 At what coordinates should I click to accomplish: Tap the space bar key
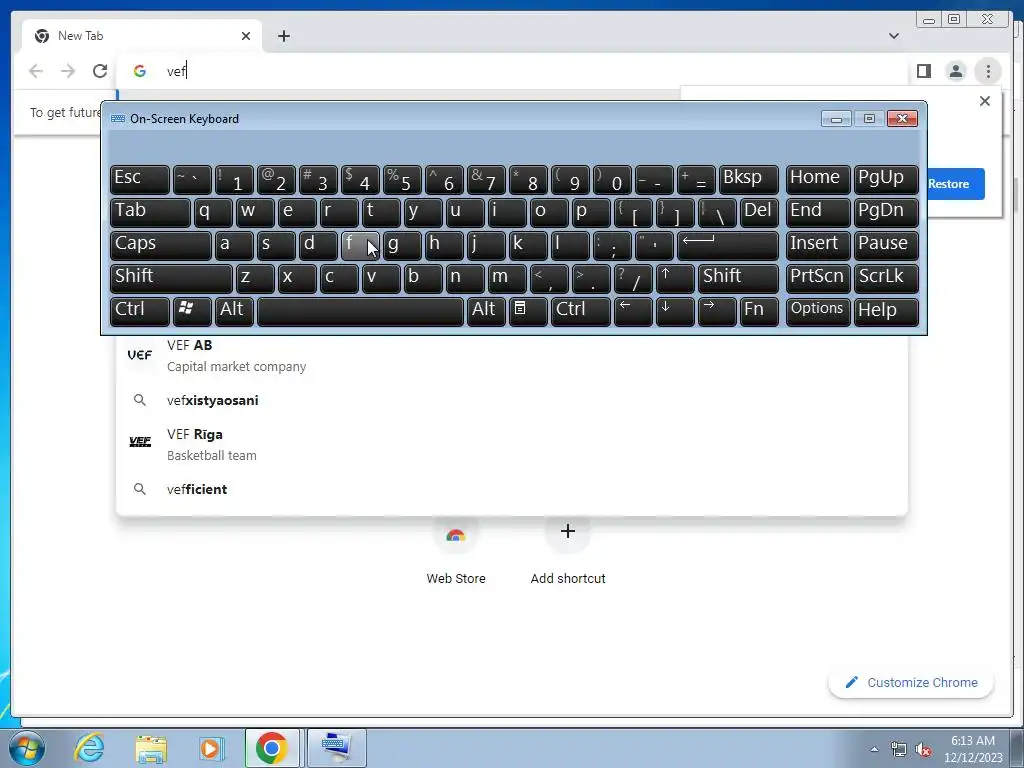click(360, 312)
